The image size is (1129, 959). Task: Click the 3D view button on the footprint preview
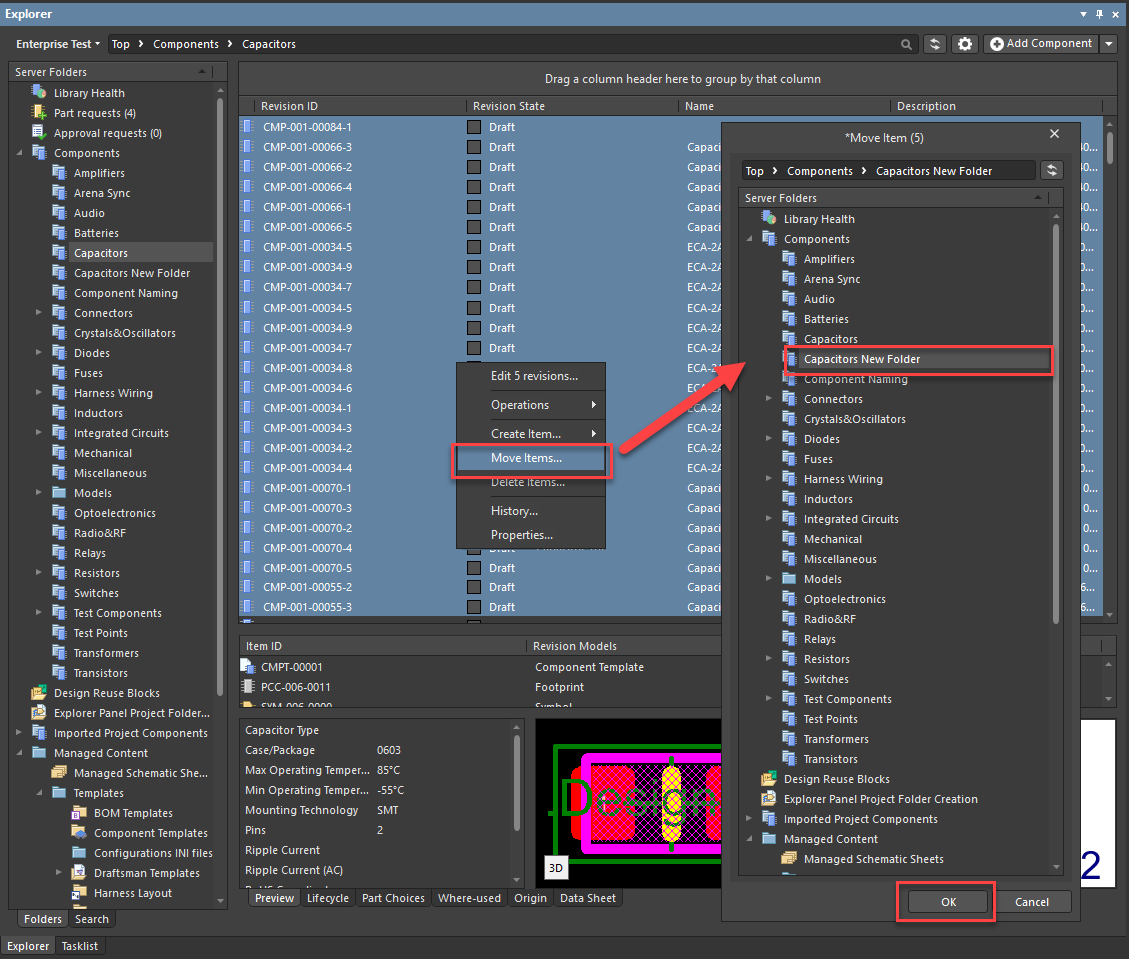tap(556, 868)
